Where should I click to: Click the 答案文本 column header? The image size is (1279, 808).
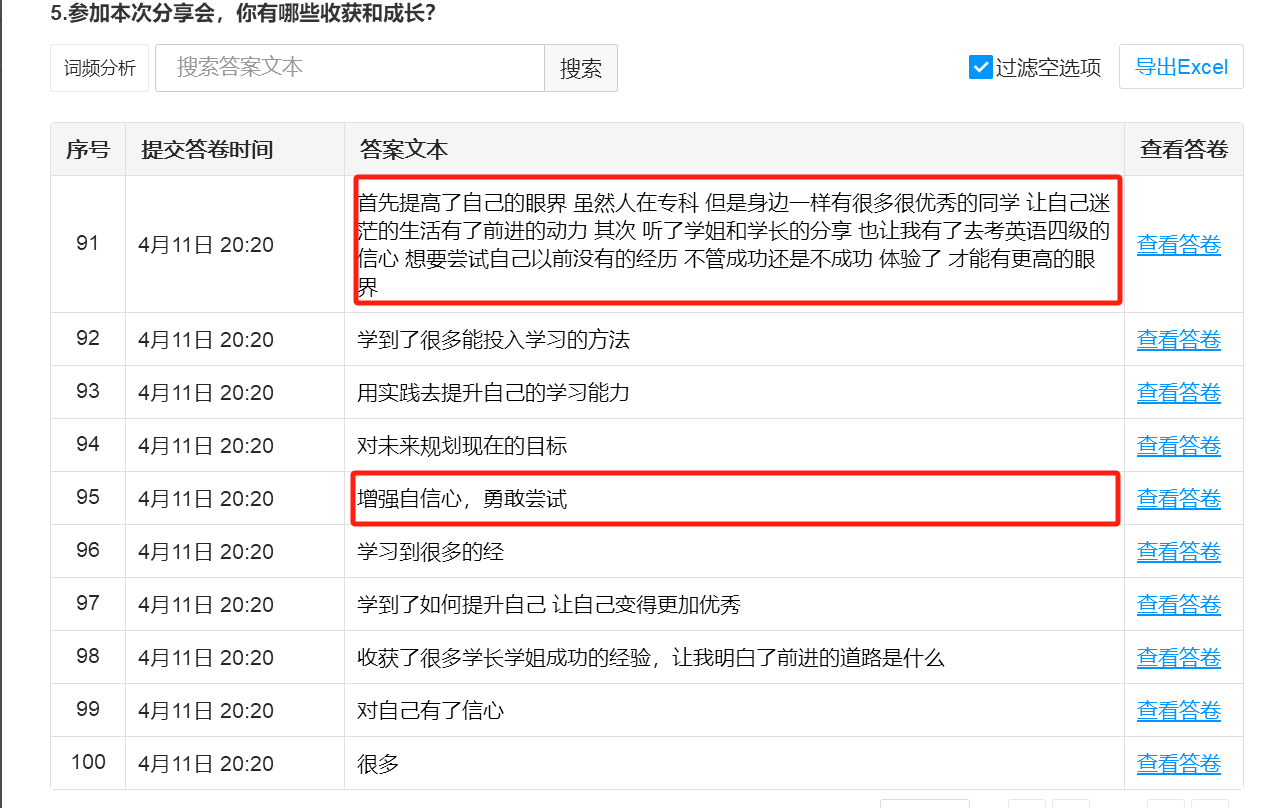(404, 150)
